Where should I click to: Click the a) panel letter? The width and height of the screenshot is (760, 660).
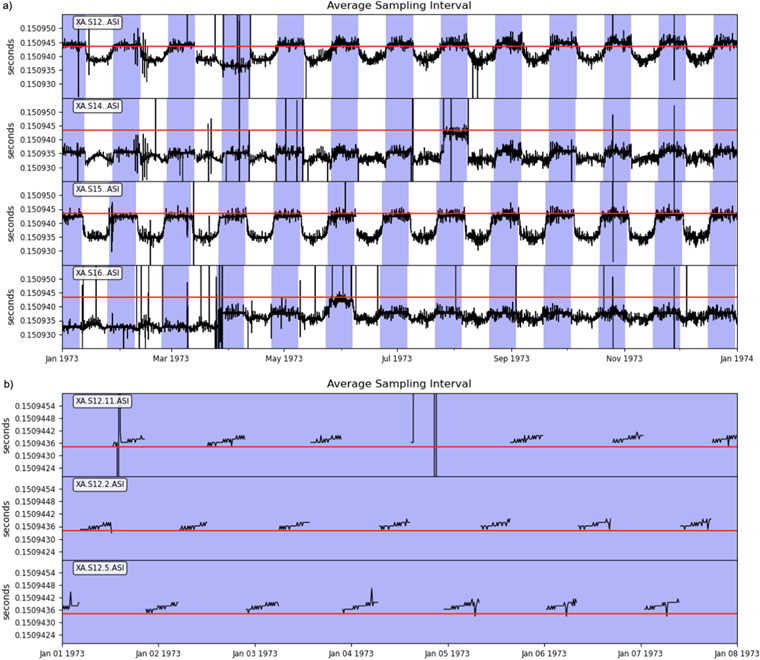coord(9,6)
